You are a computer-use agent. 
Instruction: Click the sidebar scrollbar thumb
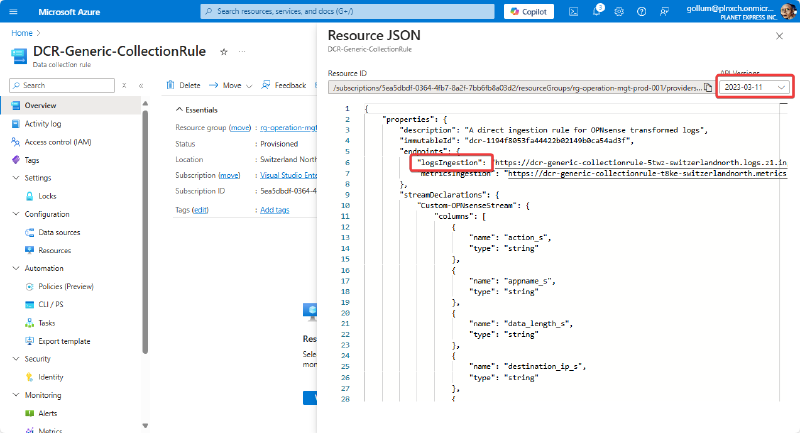pos(145,232)
